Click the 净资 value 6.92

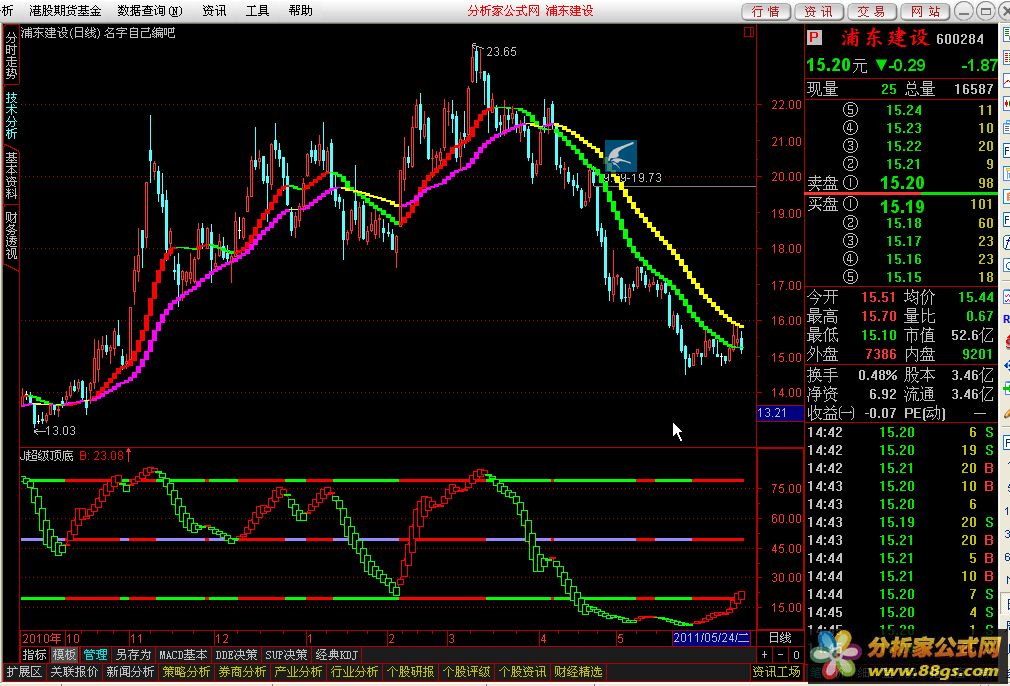882,394
